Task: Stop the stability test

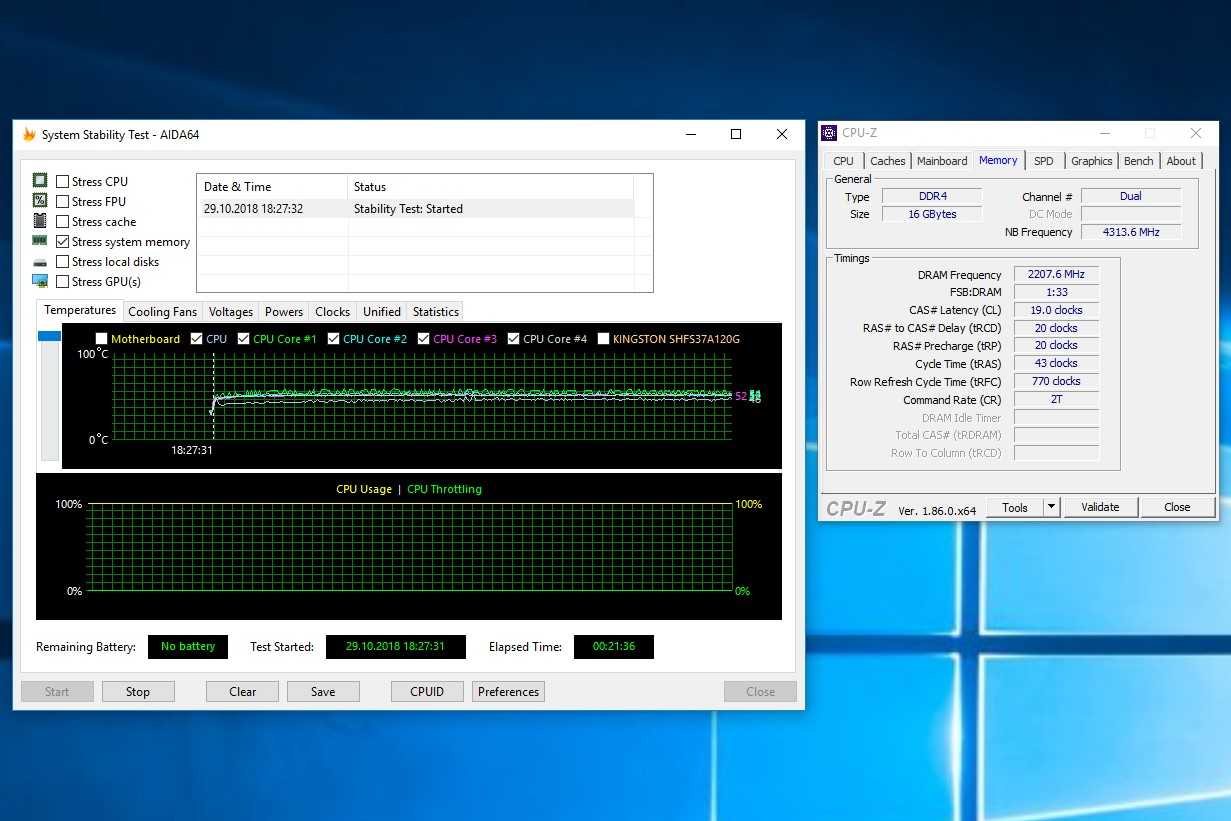Action: 138,692
